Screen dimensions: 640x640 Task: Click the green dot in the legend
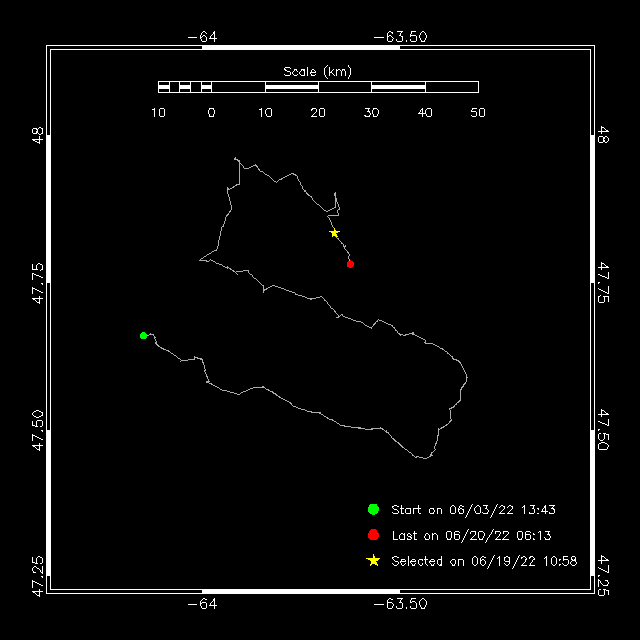(x=374, y=509)
